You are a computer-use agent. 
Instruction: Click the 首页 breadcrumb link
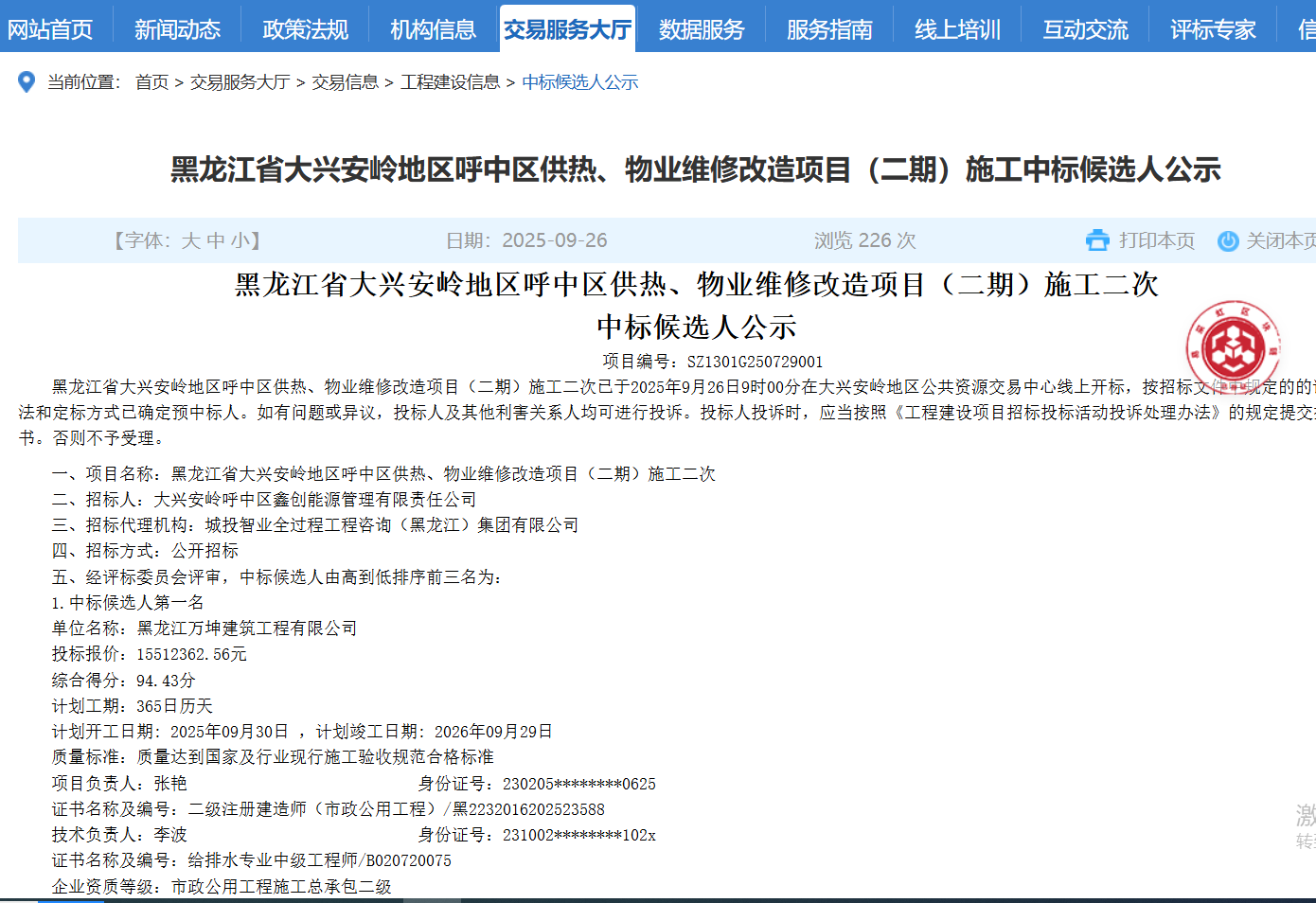[151, 82]
